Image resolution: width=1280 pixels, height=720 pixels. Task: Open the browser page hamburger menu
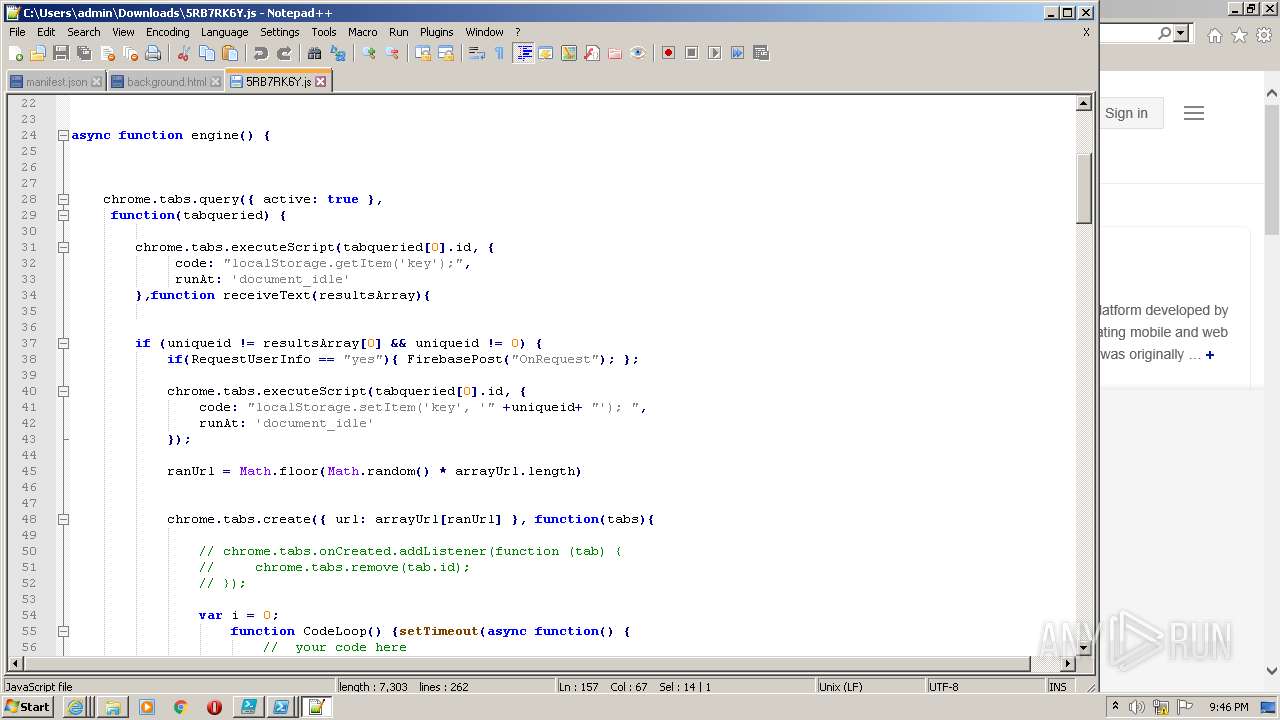pyautogui.click(x=1194, y=113)
